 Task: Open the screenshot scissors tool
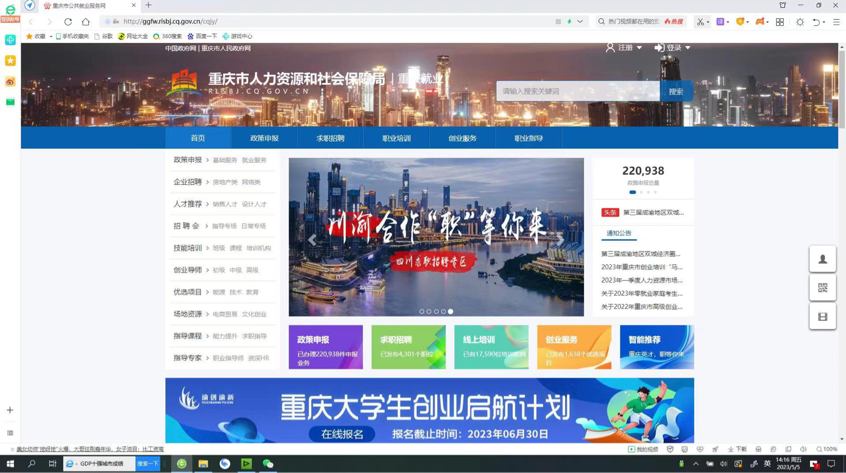(x=700, y=22)
